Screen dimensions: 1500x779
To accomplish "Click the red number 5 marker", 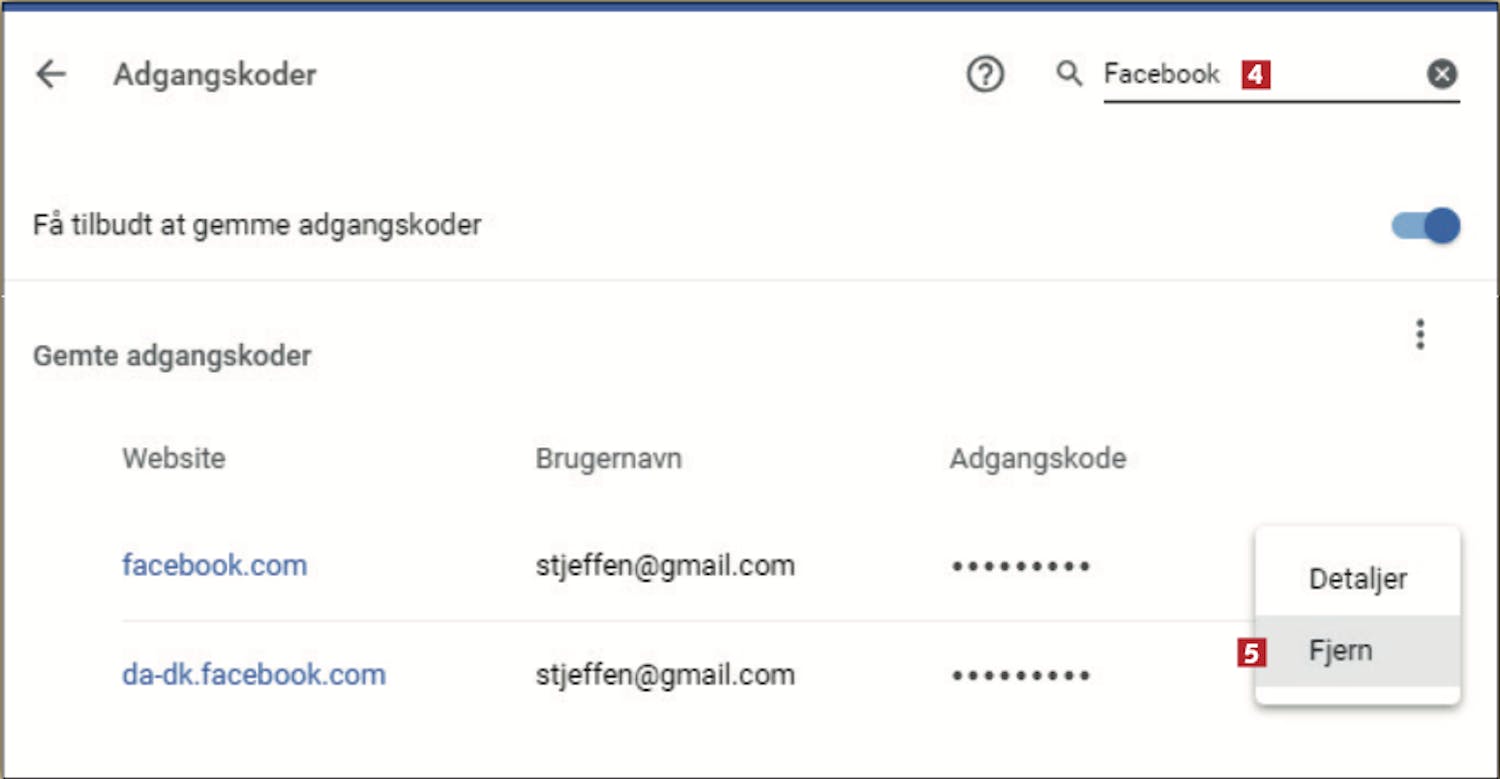I will pyautogui.click(x=1251, y=653).
